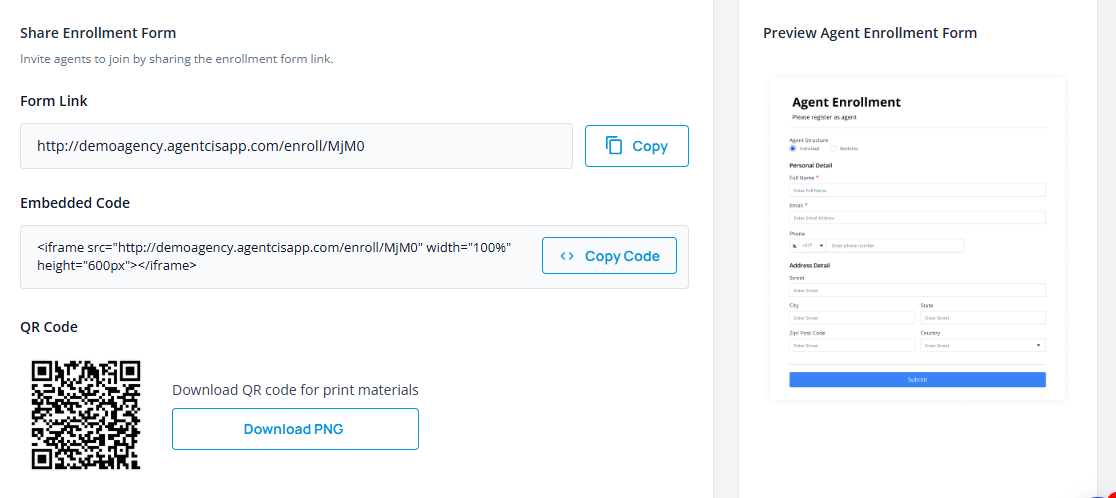Focus the Email address input field

coord(917,217)
